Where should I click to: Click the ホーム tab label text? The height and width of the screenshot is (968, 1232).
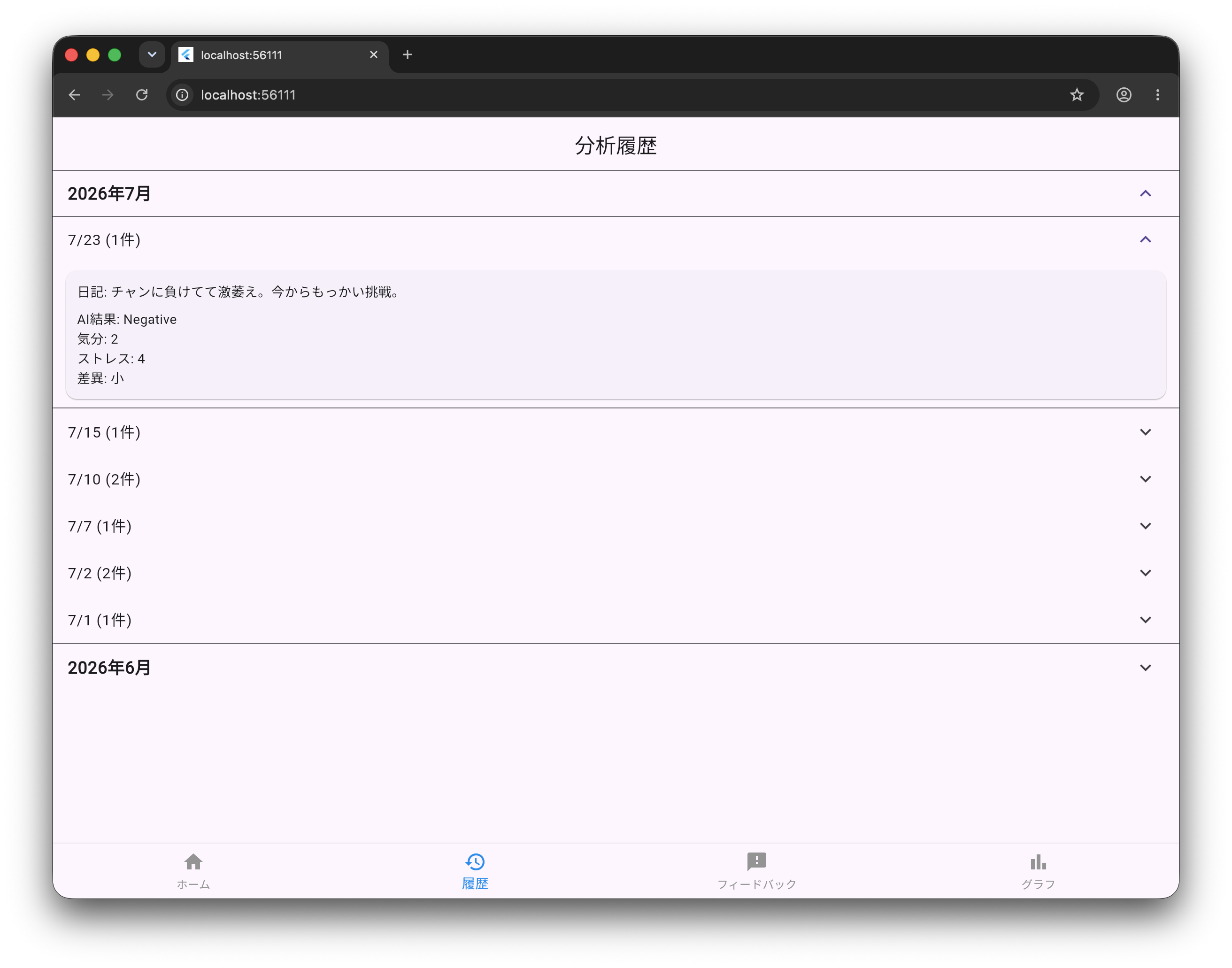point(193,884)
